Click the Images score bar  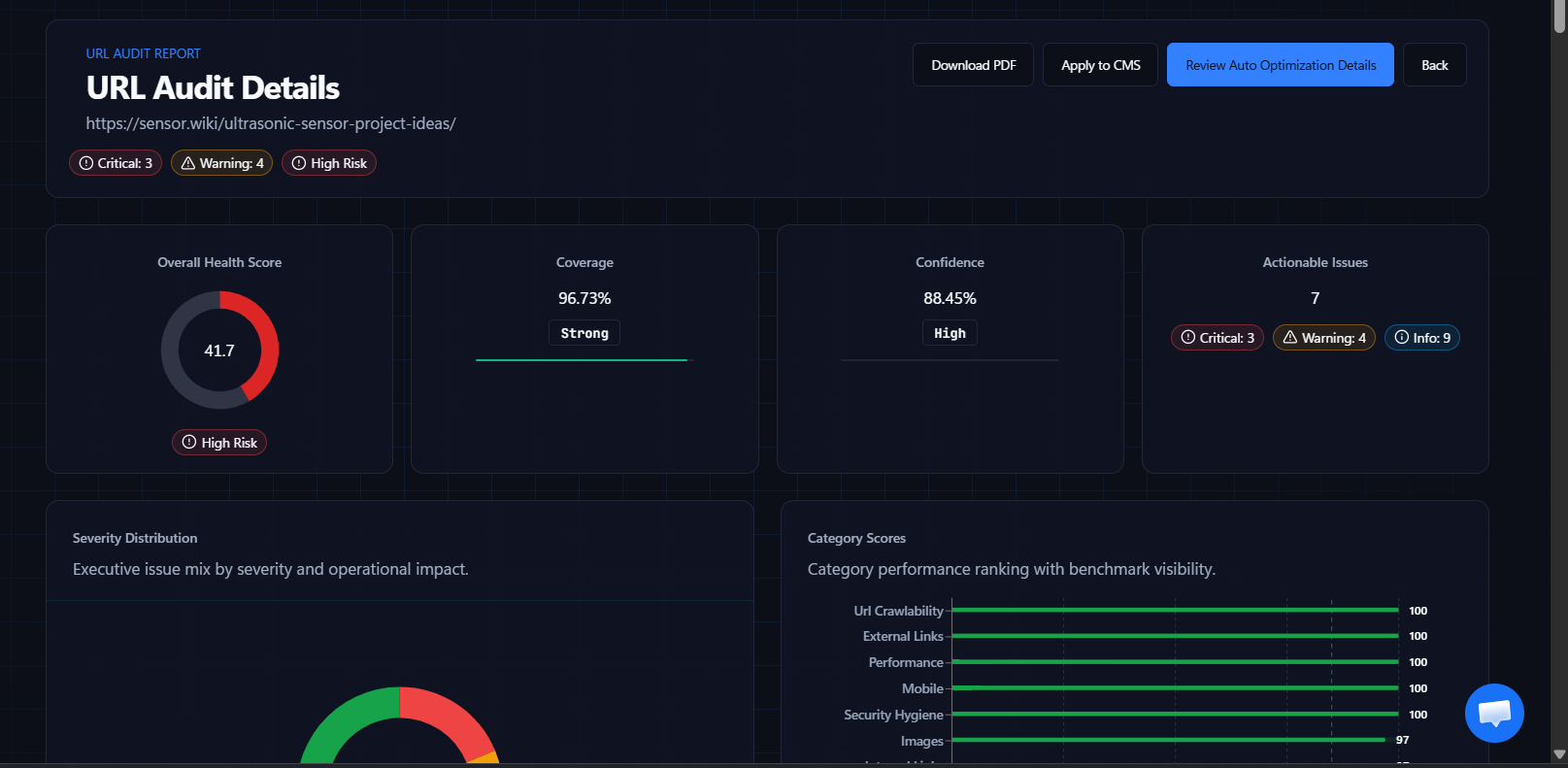(x=1169, y=740)
